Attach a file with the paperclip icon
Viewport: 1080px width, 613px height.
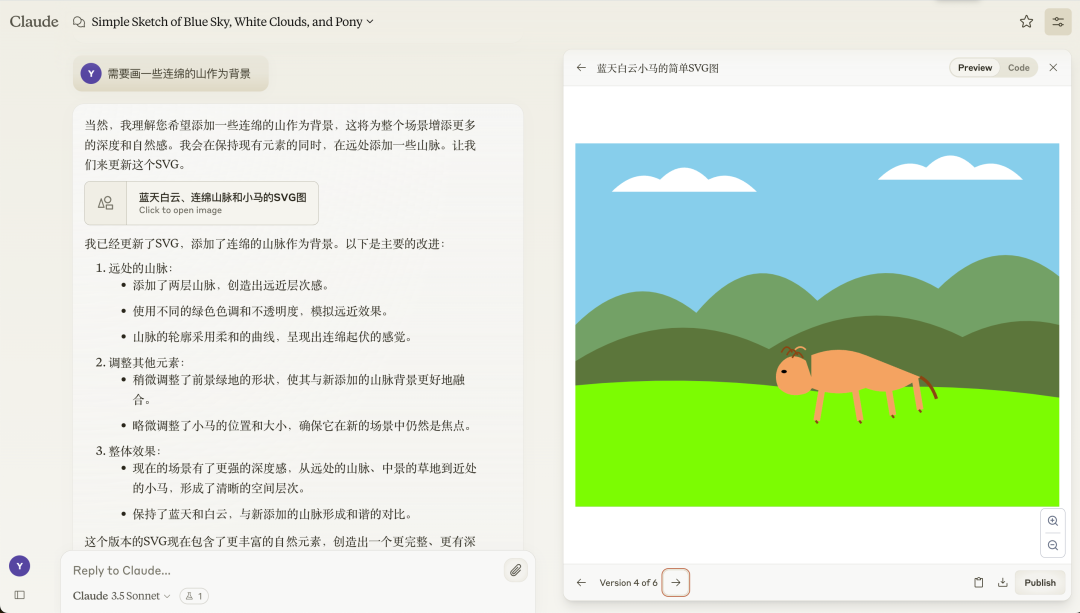[x=516, y=570]
